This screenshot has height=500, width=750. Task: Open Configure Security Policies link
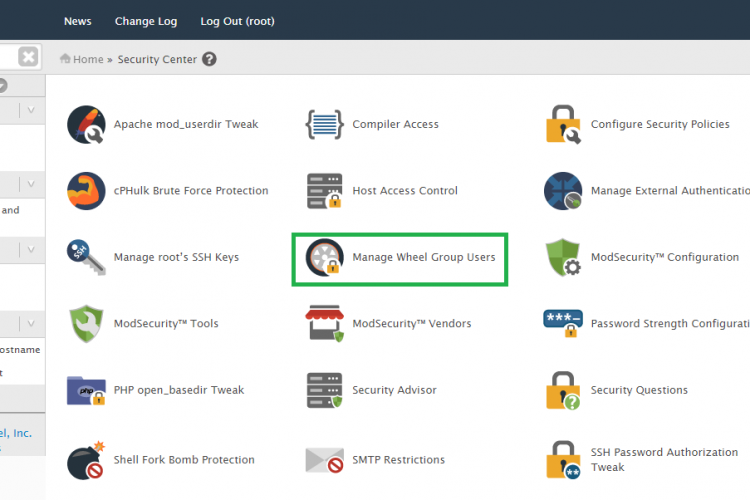(x=660, y=124)
